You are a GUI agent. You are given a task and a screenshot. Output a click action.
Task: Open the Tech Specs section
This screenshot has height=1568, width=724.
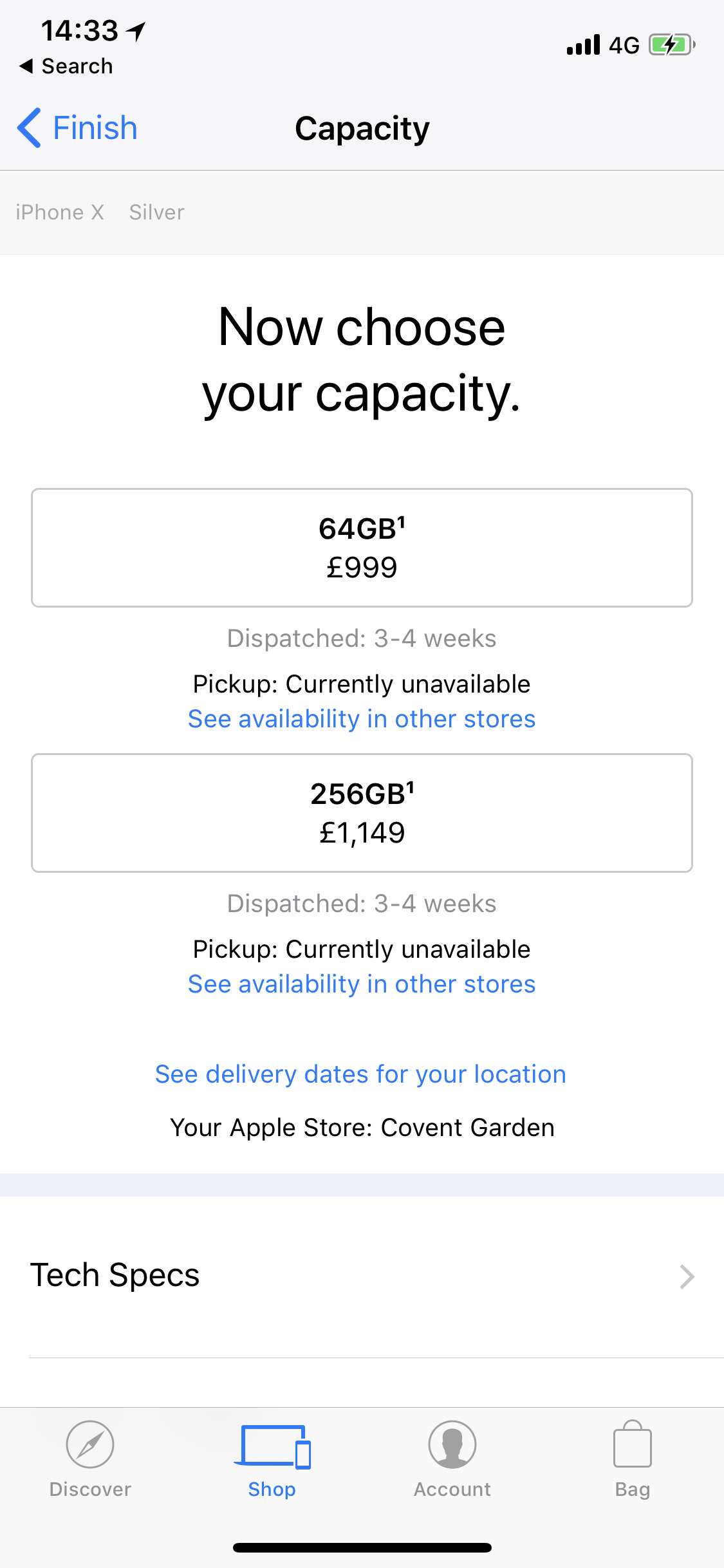(362, 1276)
